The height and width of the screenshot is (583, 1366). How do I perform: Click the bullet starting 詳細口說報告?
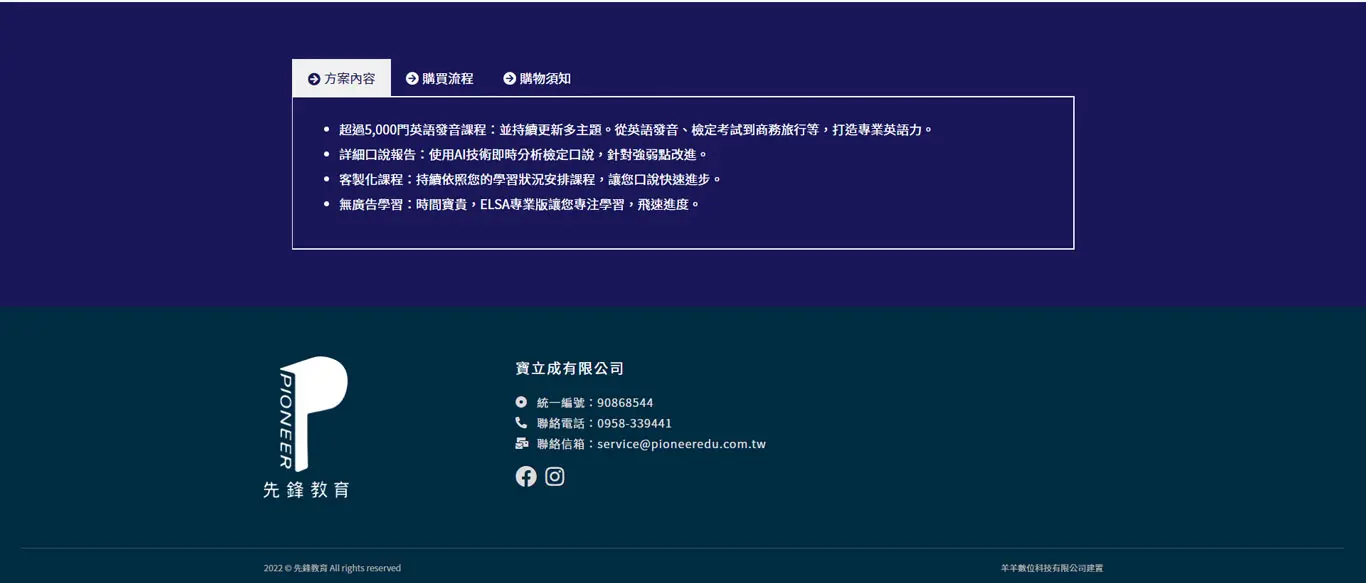[x=523, y=155]
